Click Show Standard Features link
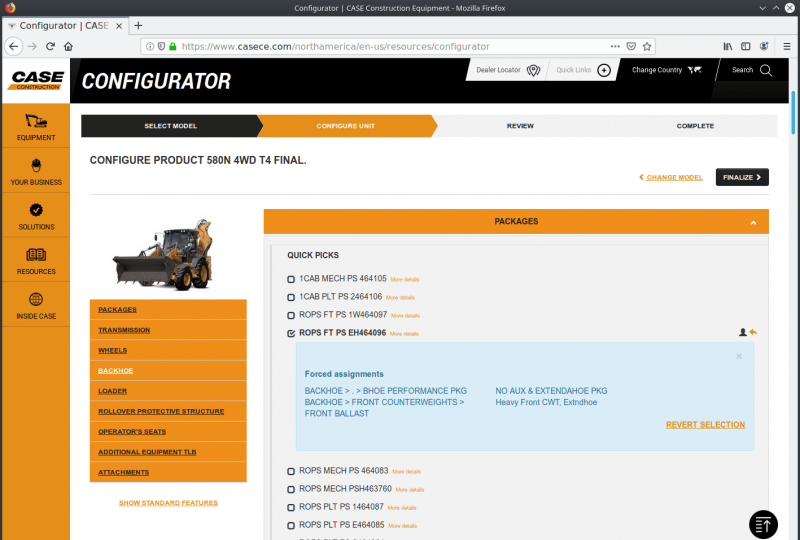Image resolution: width=800 pixels, height=540 pixels. click(x=168, y=503)
